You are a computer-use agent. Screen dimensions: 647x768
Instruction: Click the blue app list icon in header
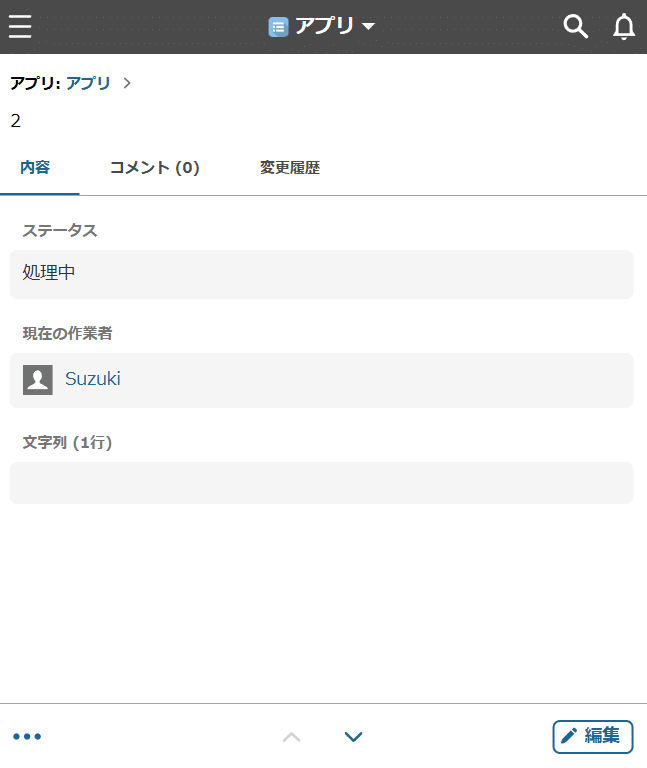278,27
